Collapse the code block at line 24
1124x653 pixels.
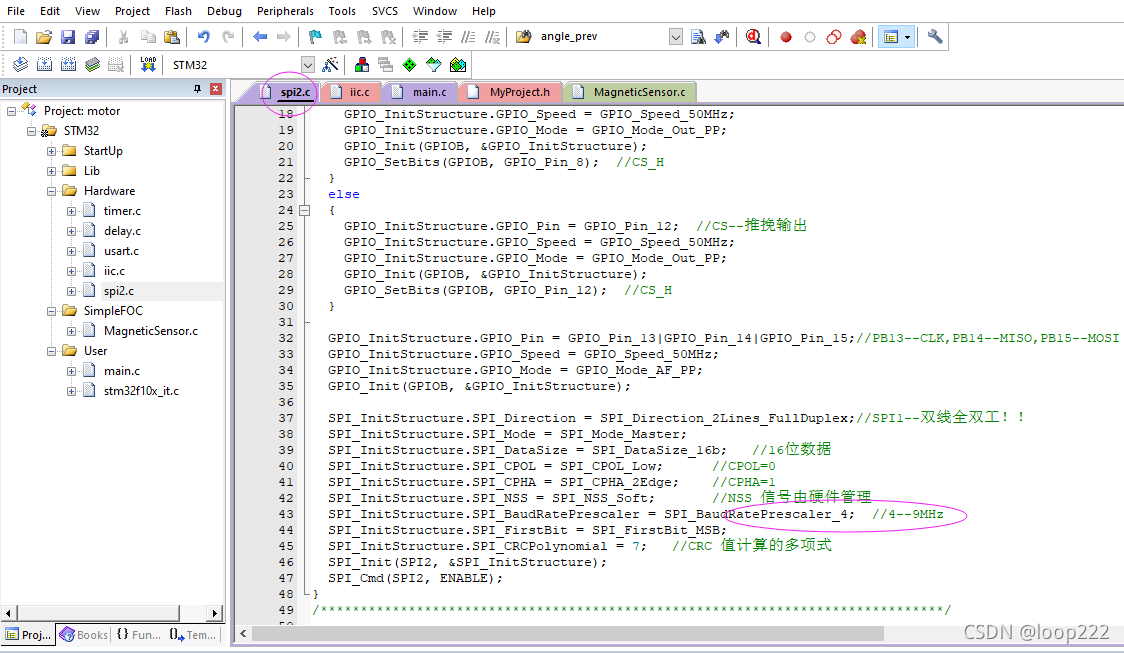305,210
